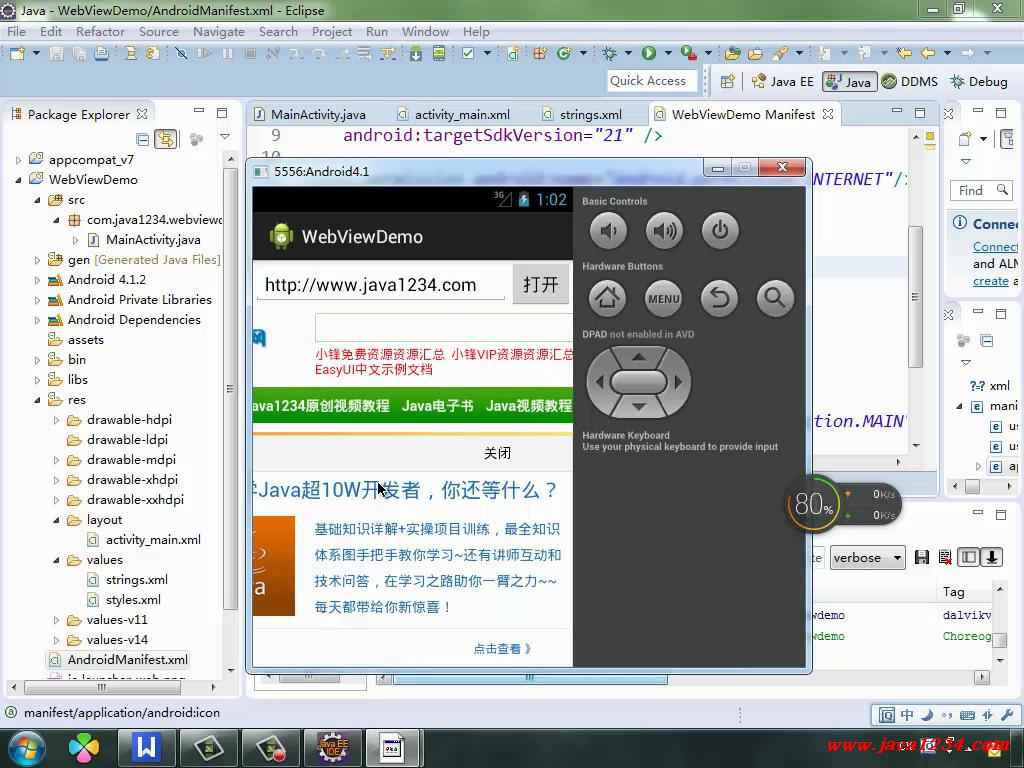Switch to the Java perspective
Viewport: 1024px width, 768px height.
[848, 82]
